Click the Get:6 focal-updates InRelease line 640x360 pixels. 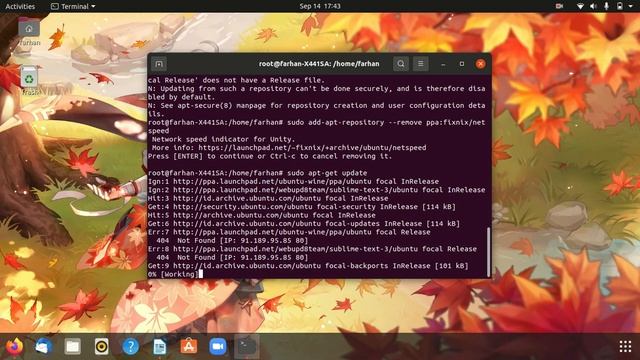304,224
